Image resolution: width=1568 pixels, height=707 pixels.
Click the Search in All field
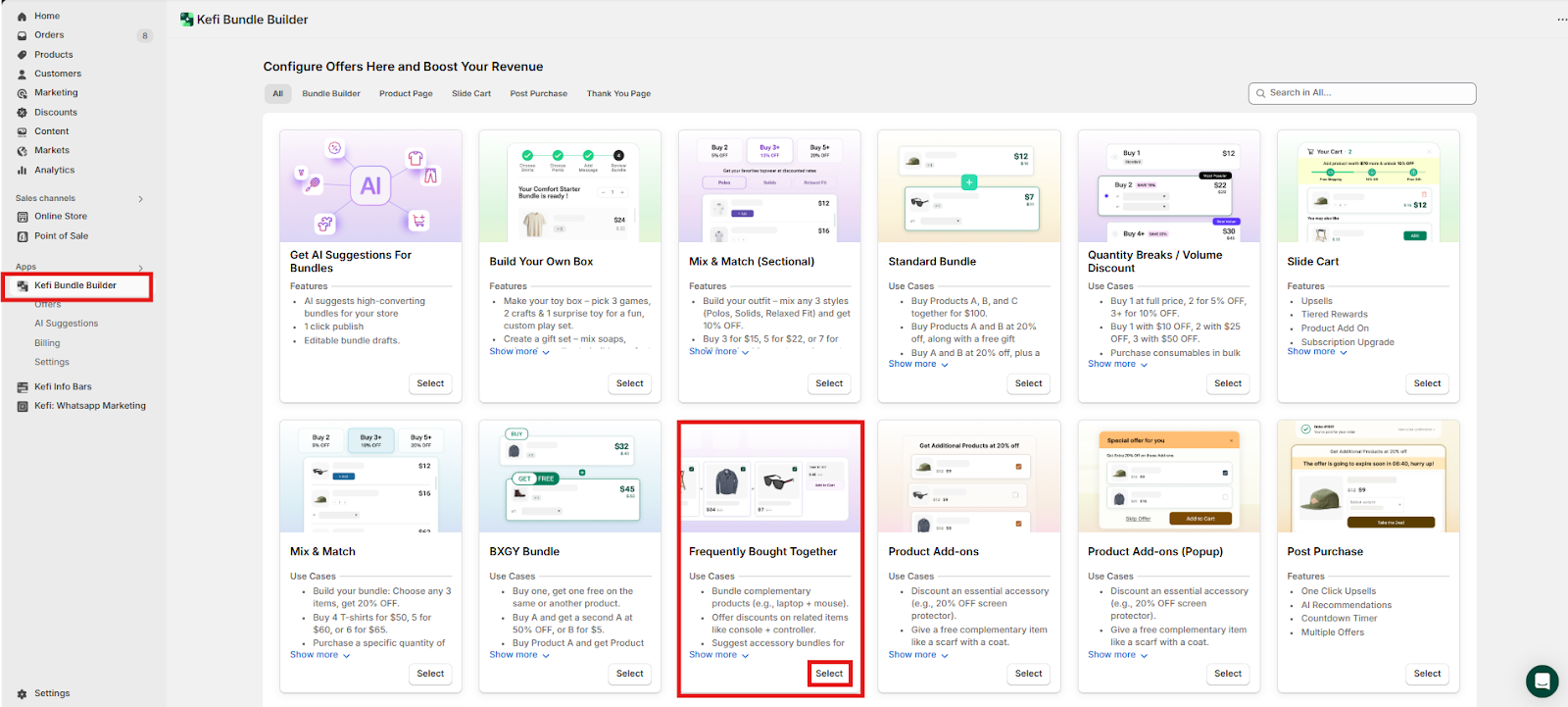(x=1362, y=93)
